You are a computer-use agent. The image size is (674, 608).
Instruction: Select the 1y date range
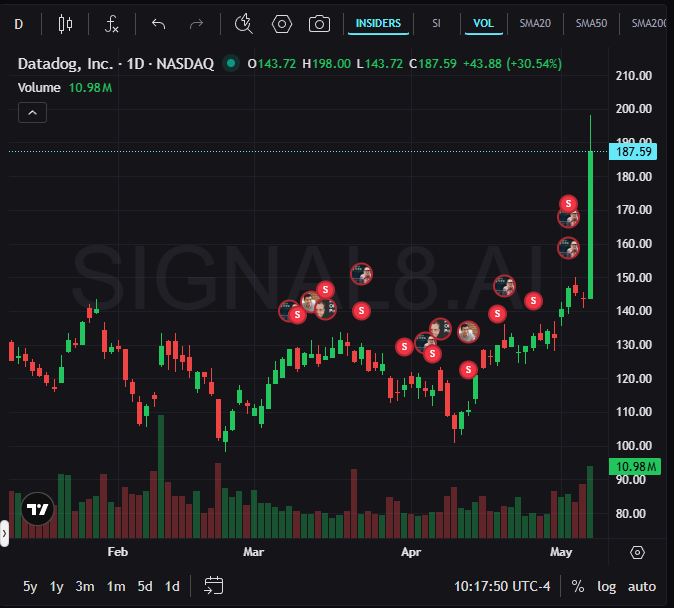point(57,586)
